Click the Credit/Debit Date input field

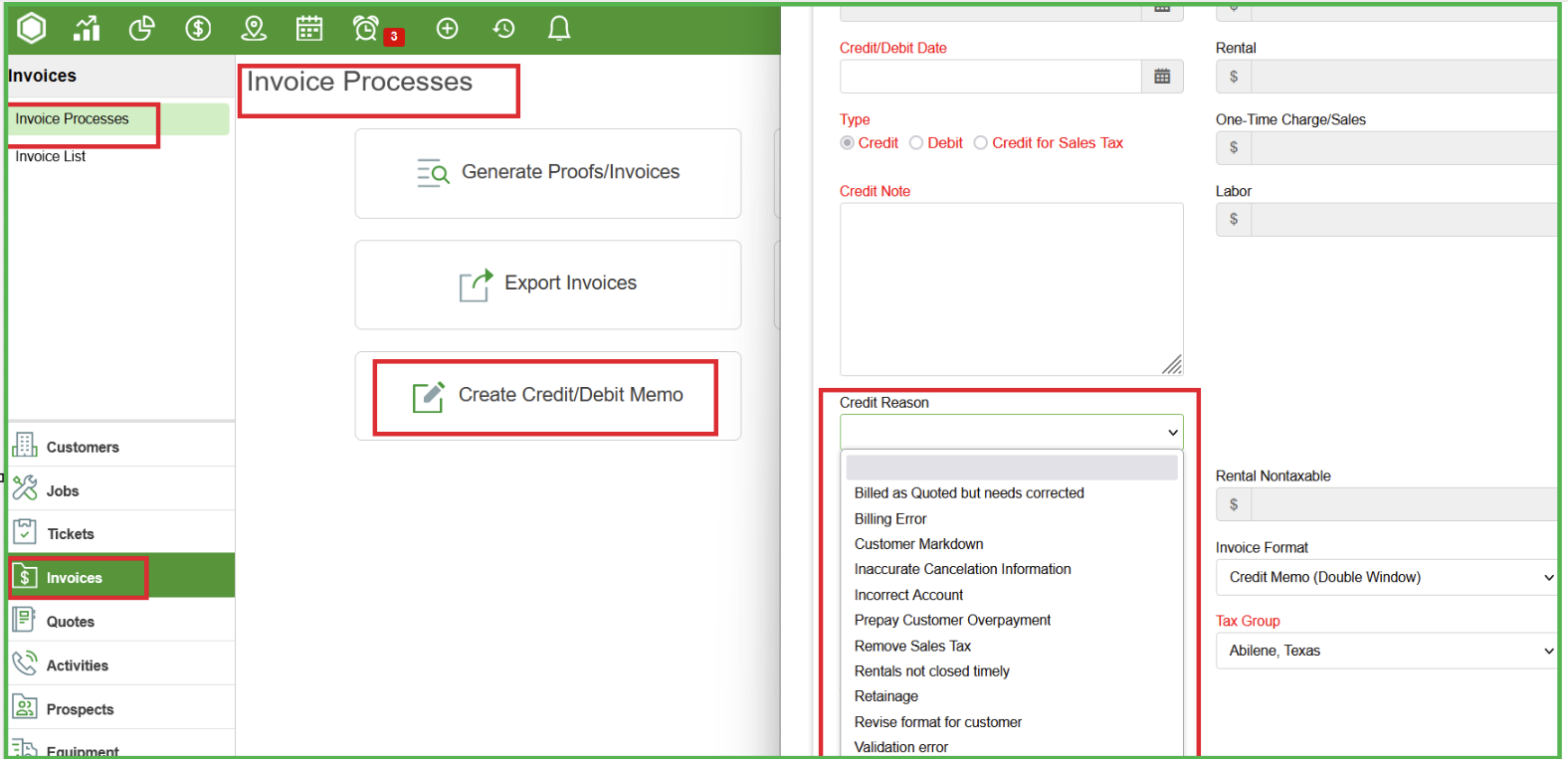(x=991, y=77)
